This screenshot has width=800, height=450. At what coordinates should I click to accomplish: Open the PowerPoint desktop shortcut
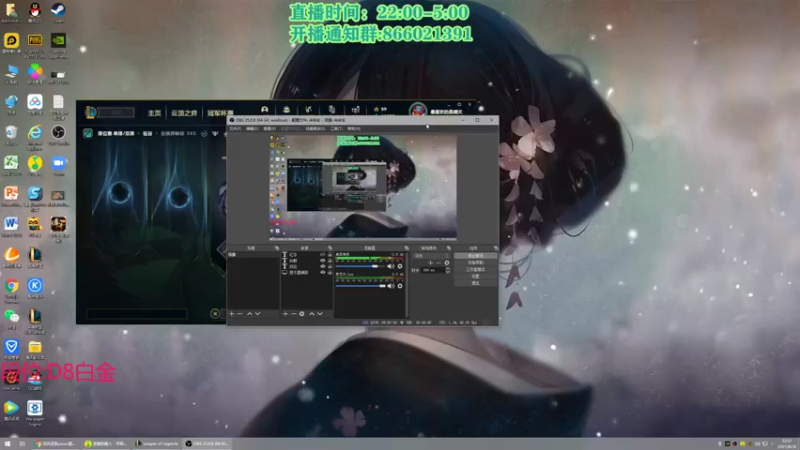[11, 194]
